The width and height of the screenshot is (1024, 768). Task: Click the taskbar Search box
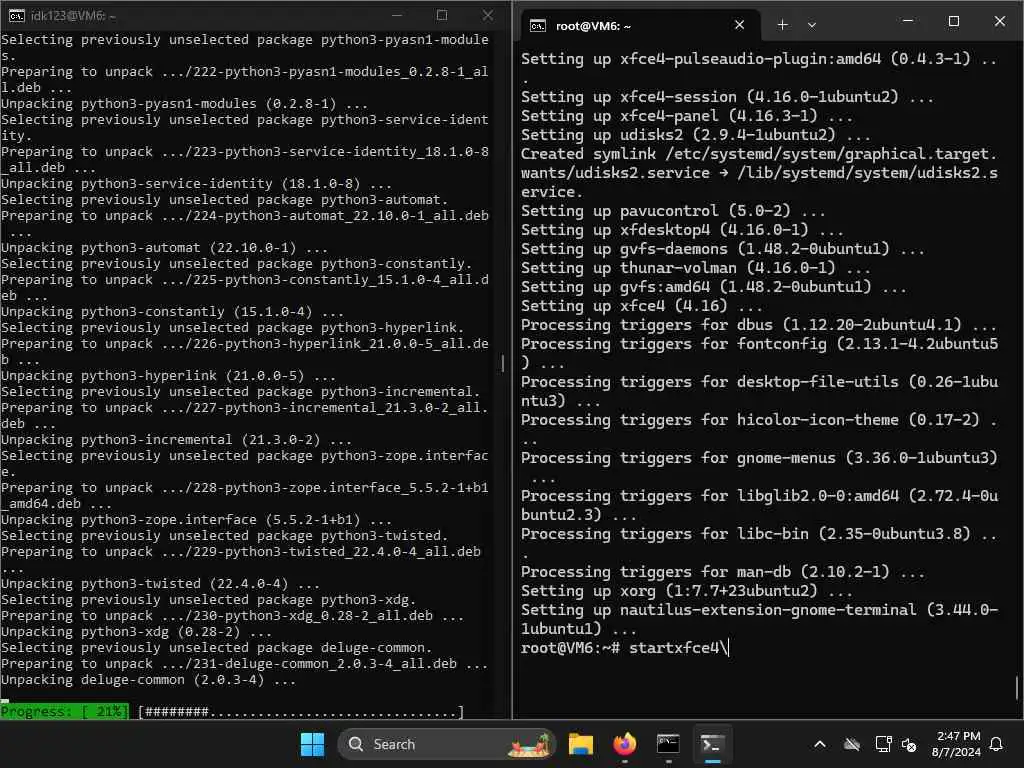click(x=447, y=744)
